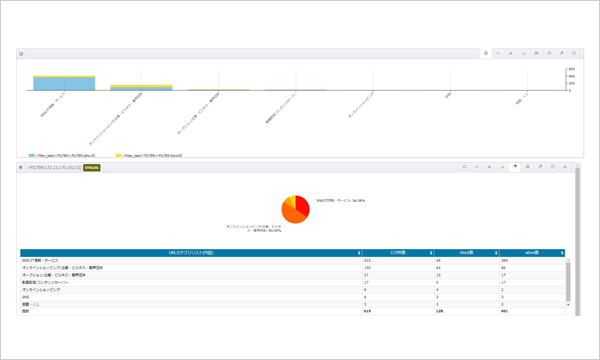Image resolution: width=600 pixels, height=360 pixels.
Task: Sort by the allow count column header
Action: pos(532,253)
